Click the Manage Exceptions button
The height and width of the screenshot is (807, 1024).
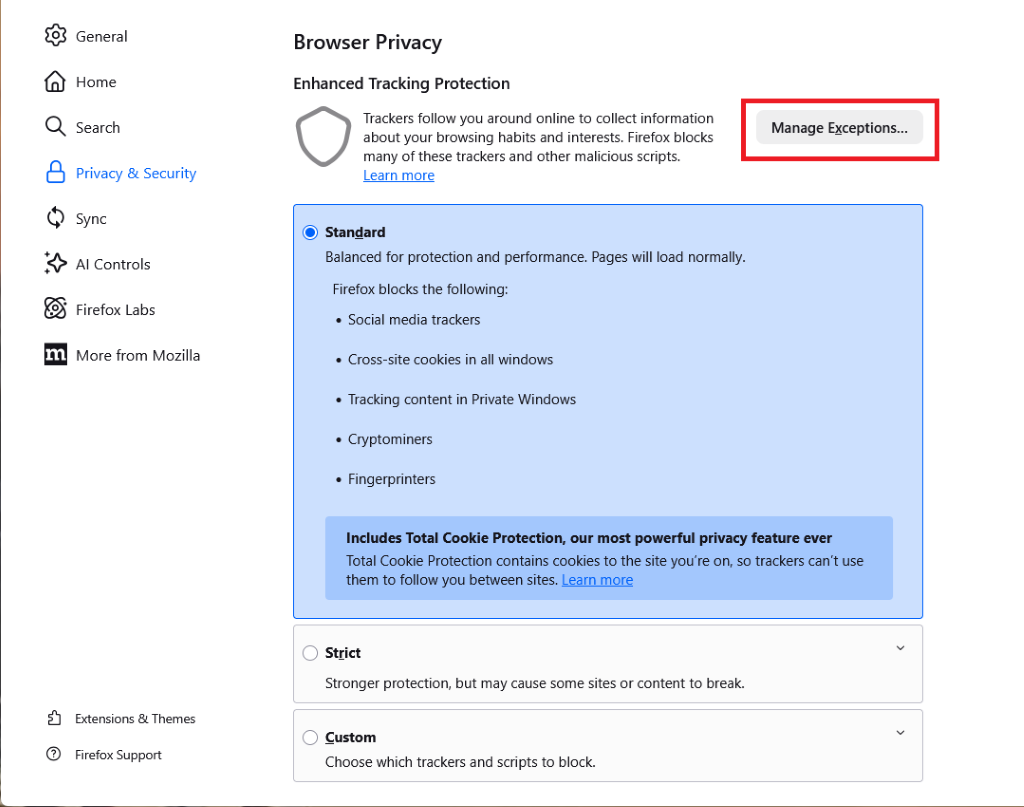tap(839, 127)
